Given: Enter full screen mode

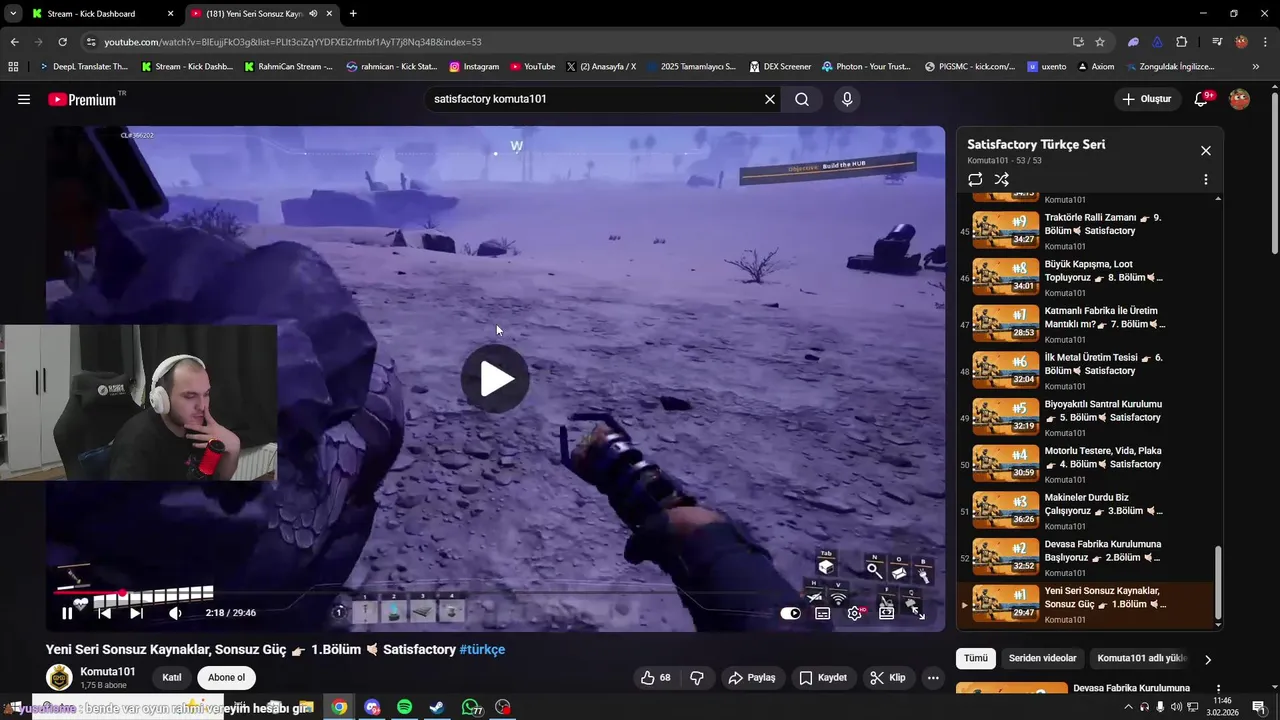Looking at the screenshot, I should pos(918,613).
